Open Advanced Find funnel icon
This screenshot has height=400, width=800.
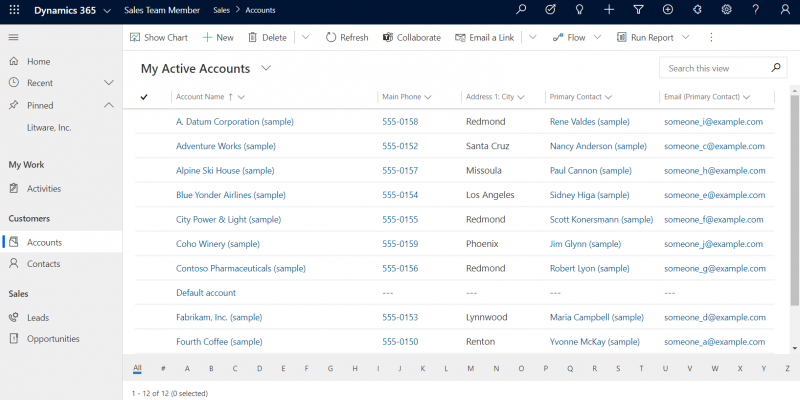638,10
